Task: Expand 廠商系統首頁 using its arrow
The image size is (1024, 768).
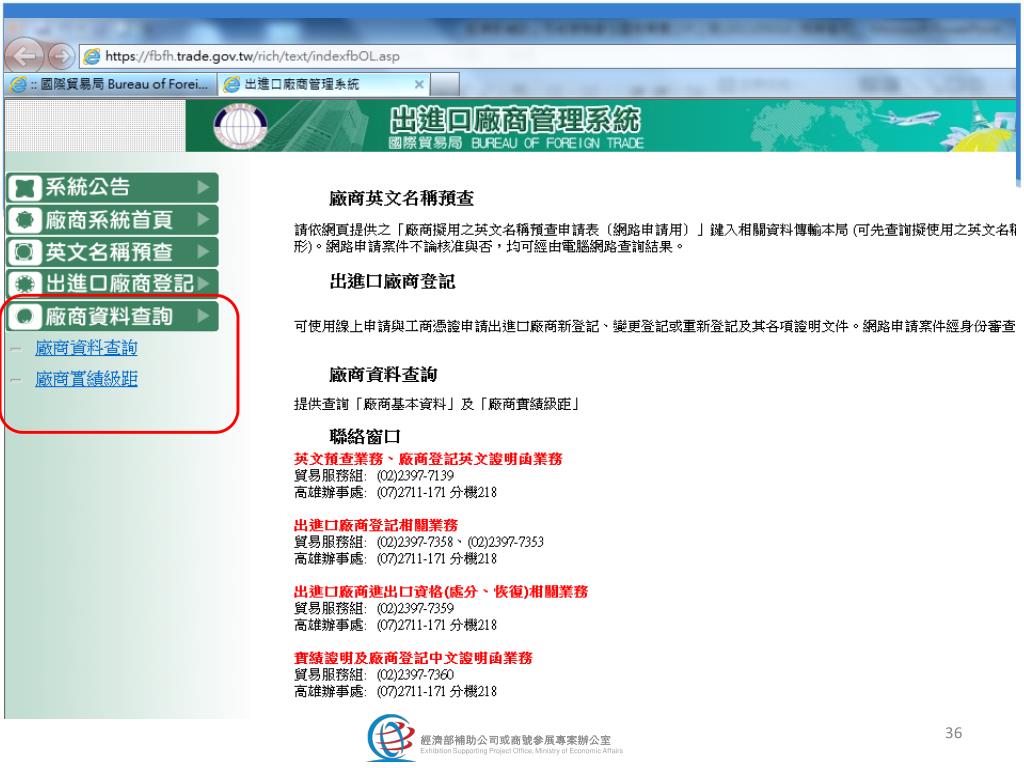Action: (x=203, y=219)
